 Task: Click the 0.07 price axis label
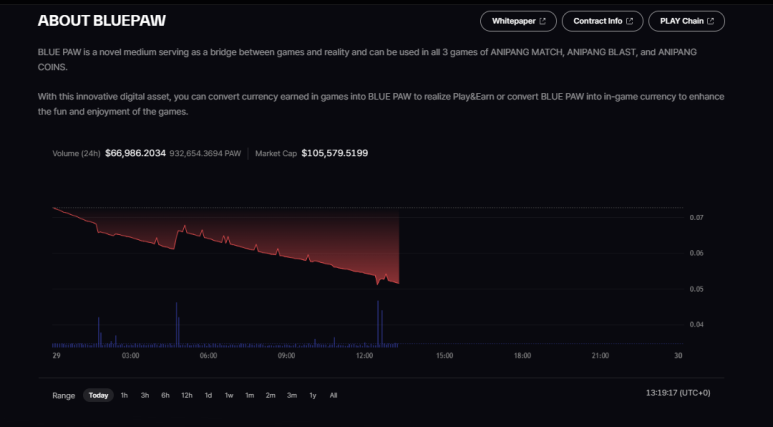pyautogui.click(x=696, y=217)
